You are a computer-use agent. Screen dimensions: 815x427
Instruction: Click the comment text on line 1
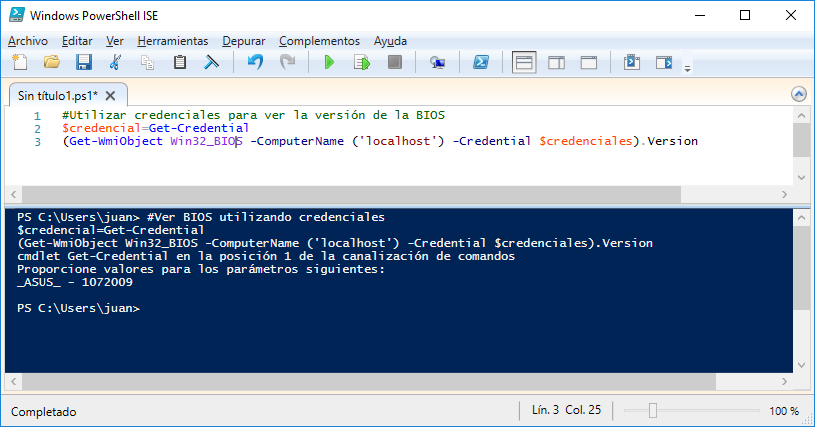253,115
